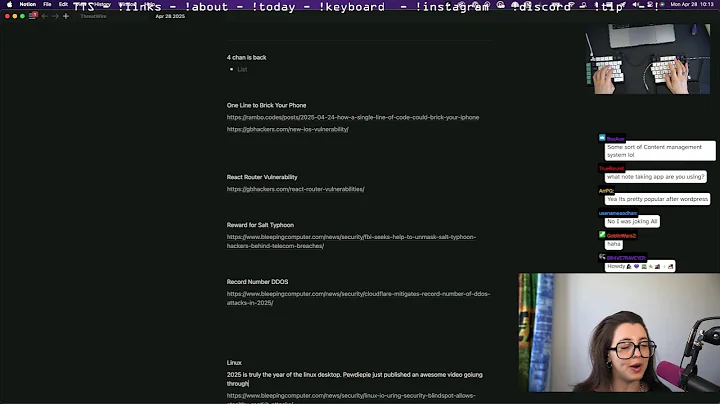Image resolution: width=720 pixels, height=404 pixels.
Task: Open the volume icon in menu bar
Action: click(x=636, y=4)
